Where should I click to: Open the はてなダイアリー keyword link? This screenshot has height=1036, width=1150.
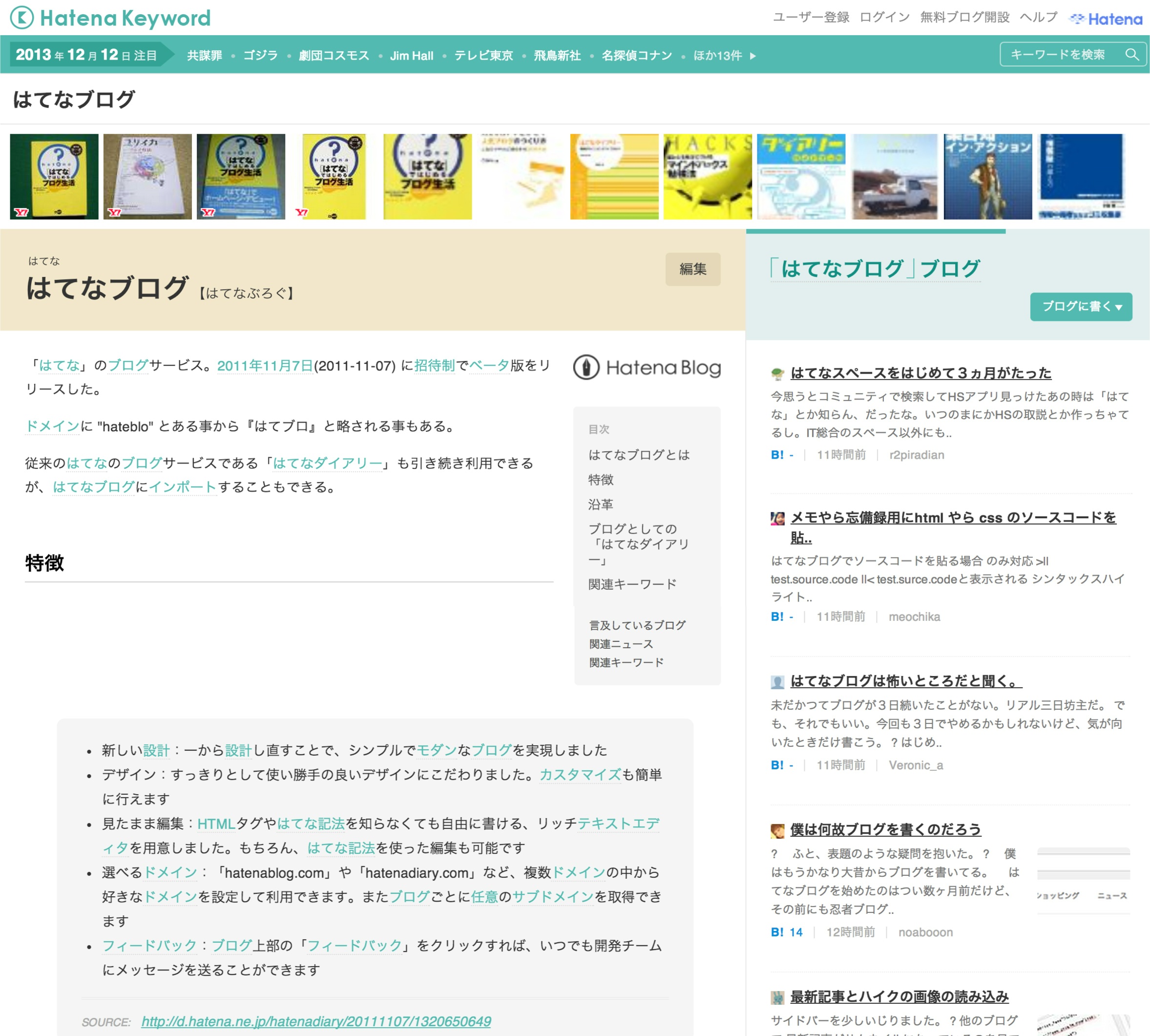pyautogui.click(x=327, y=464)
